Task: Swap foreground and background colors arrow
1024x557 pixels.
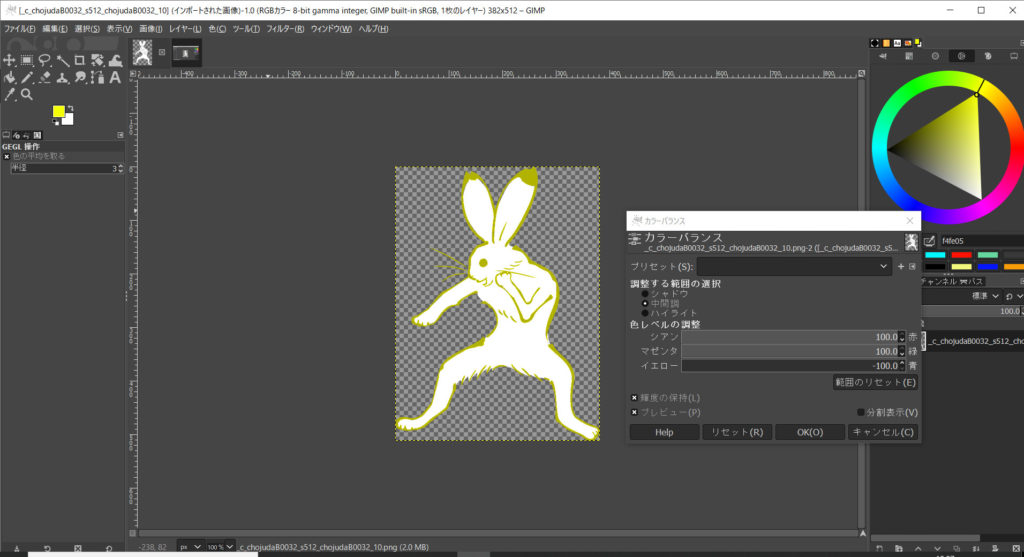Action: (x=71, y=108)
